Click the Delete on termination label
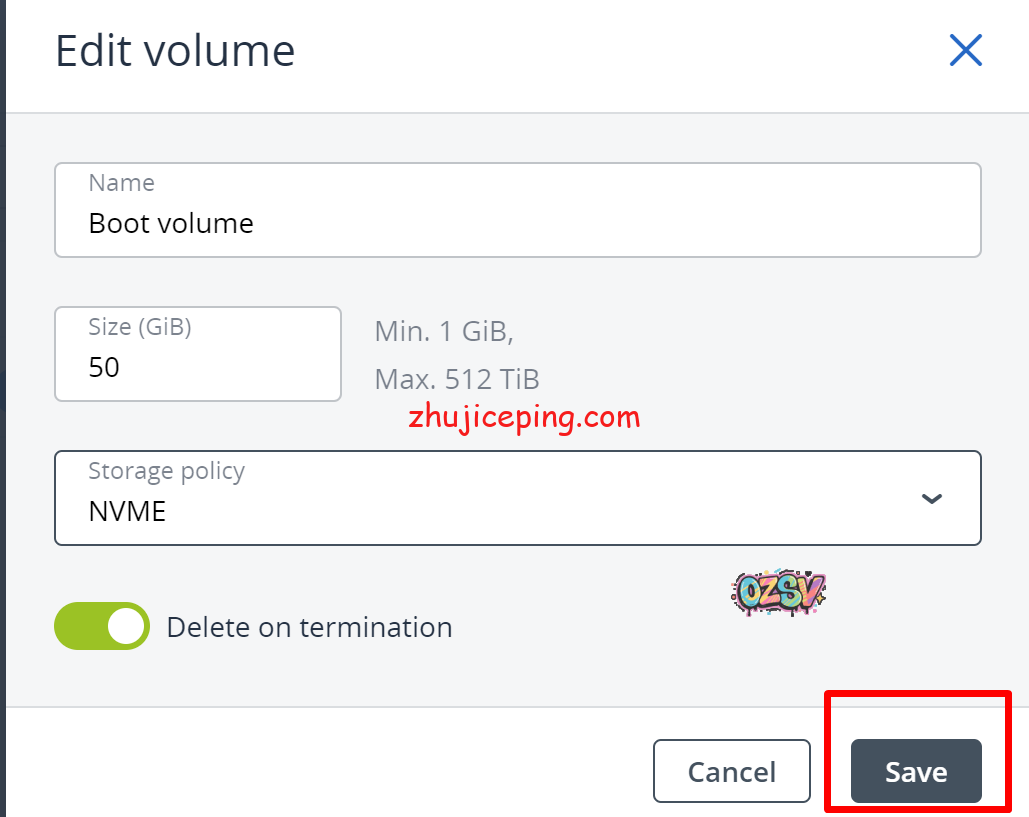 click(309, 627)
